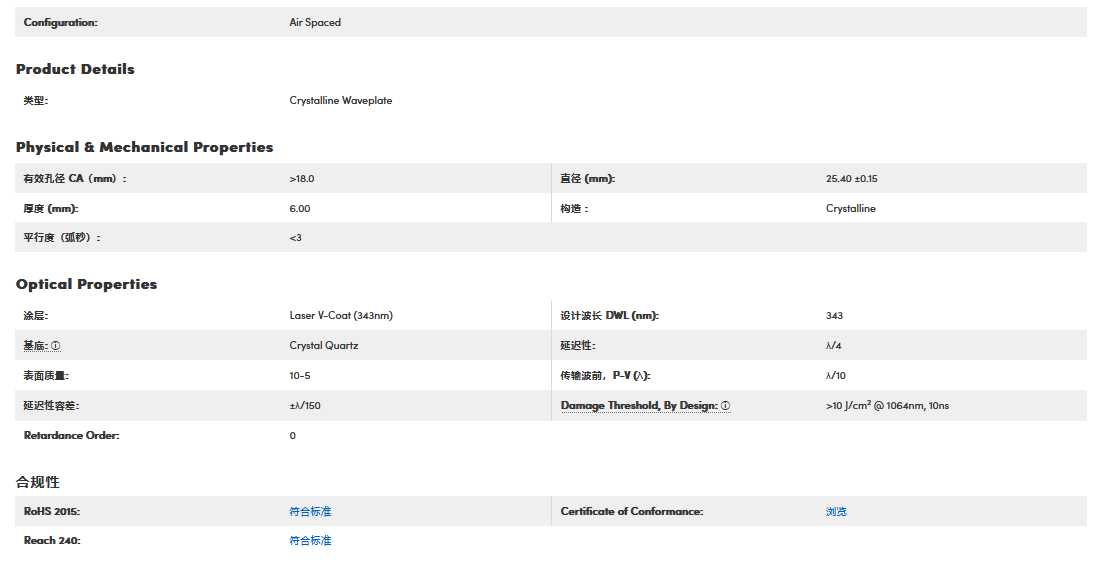Image resolution: width=1098 pixels, height=579 pixels.
Task: Click the design wavelength value 343
Action: click(834, 315)
